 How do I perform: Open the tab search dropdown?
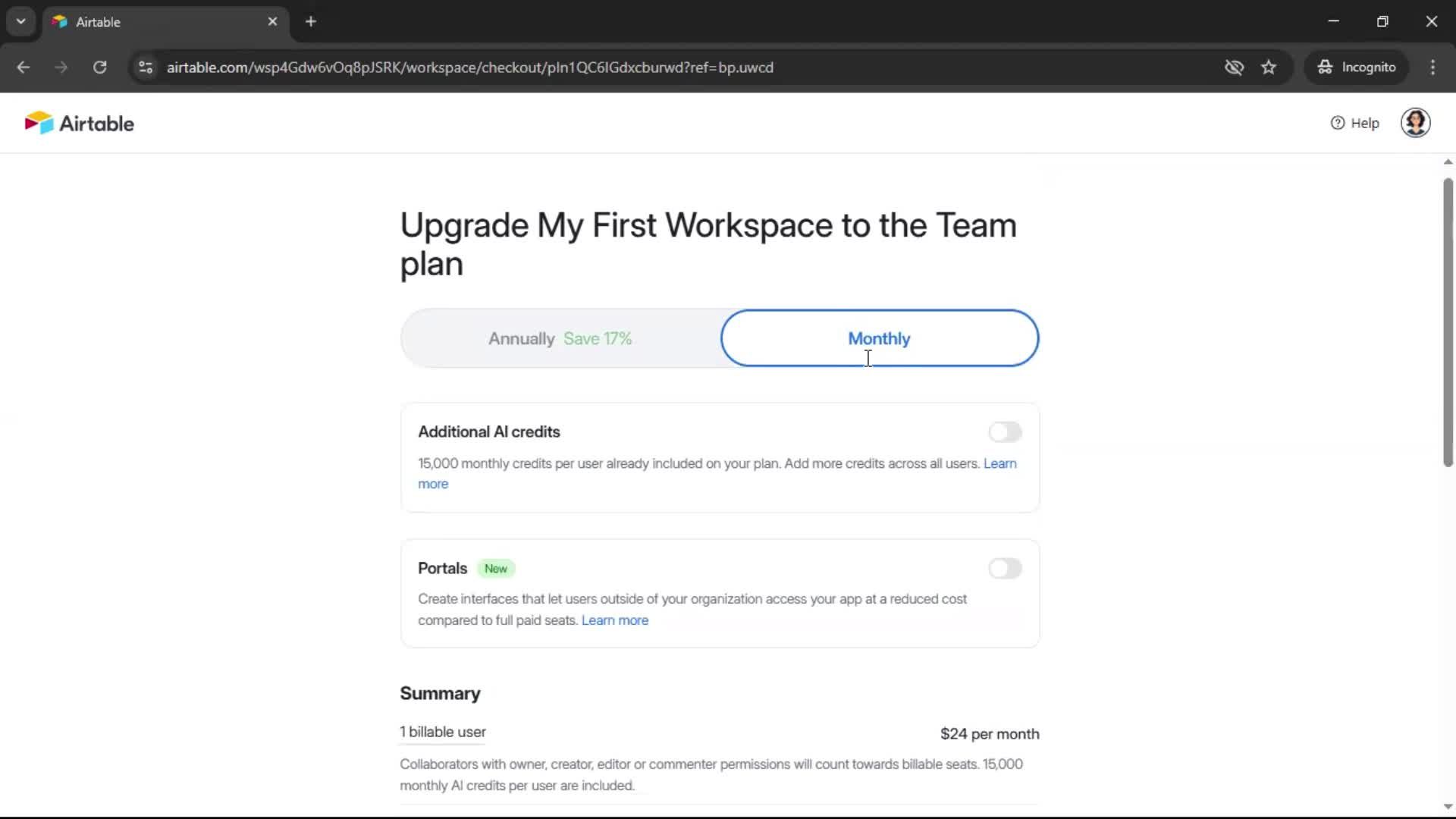click(21, 21)
